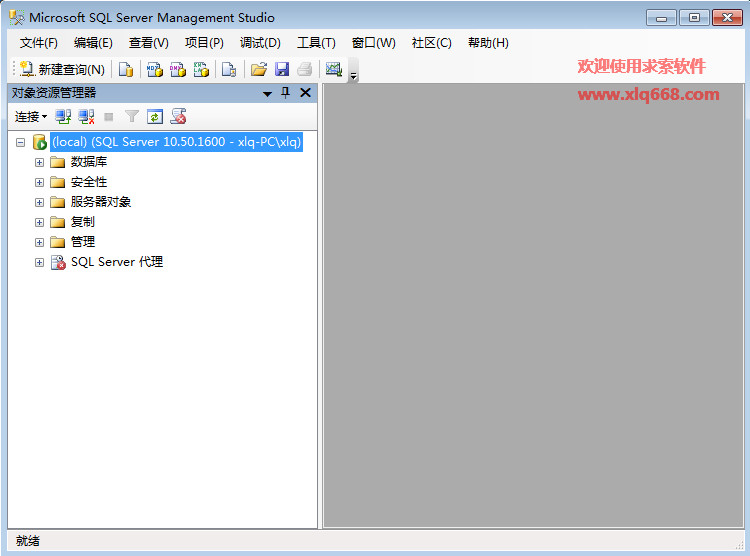Click the Open File folder icon

(259, 69)
